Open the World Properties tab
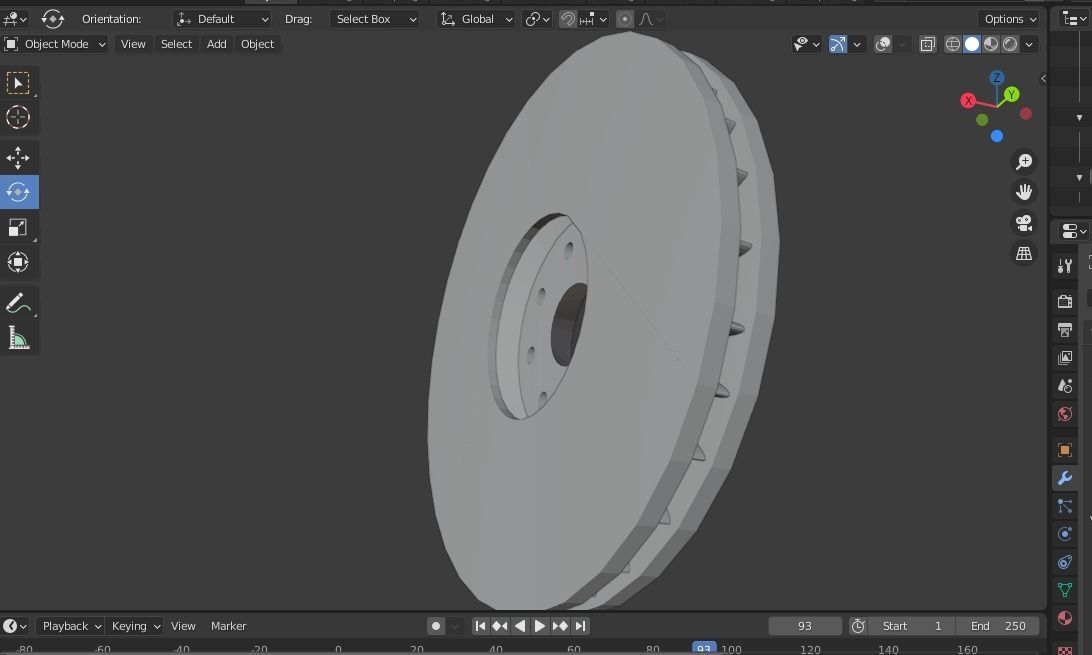 tap(1064, 413)
